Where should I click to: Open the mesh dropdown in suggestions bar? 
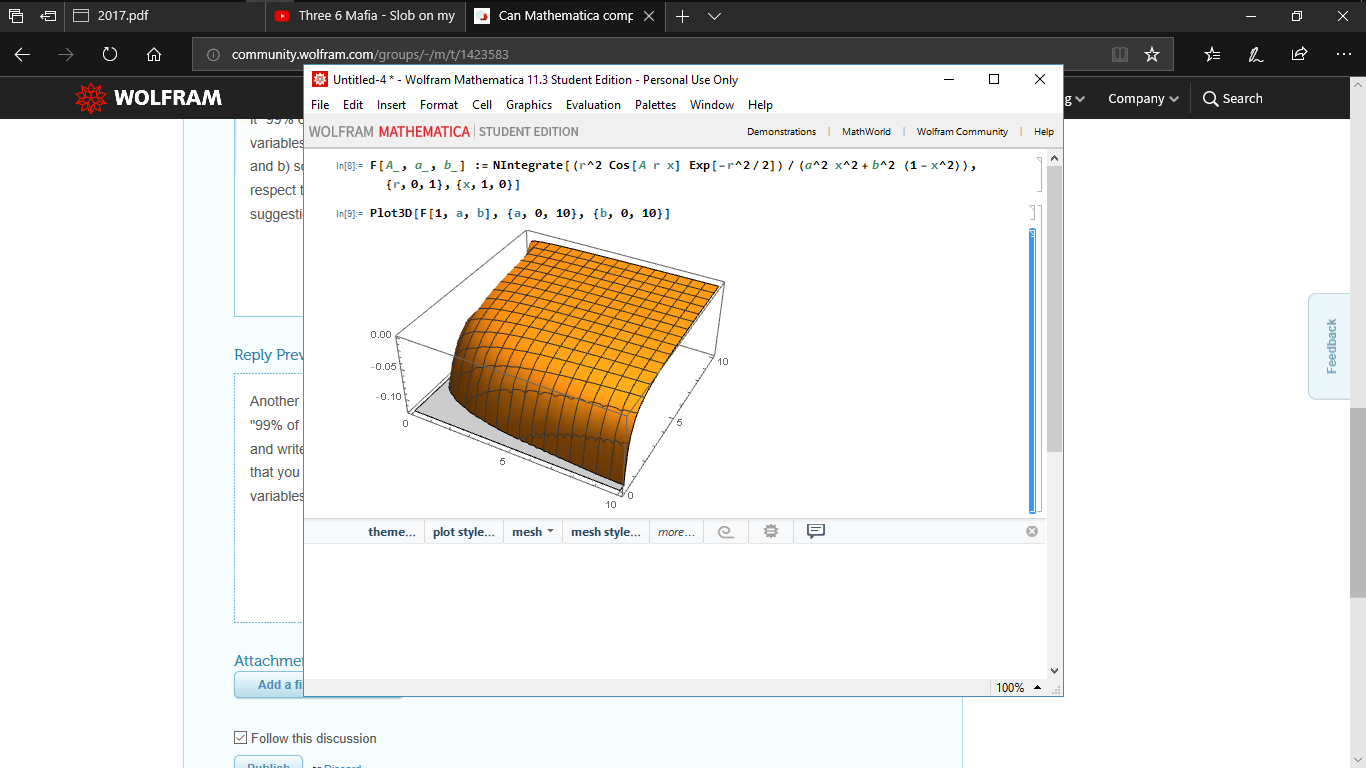[x=532, y=532]
